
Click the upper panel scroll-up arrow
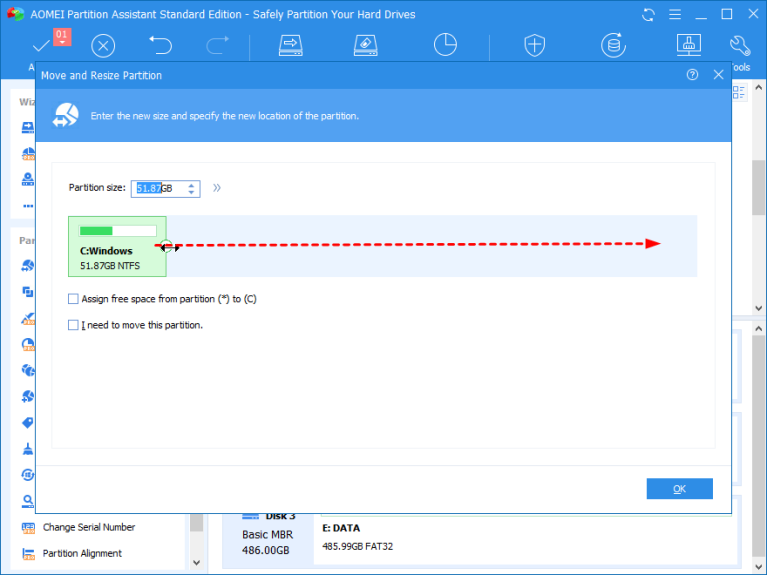pyautogui.click(x=759, y=87)
